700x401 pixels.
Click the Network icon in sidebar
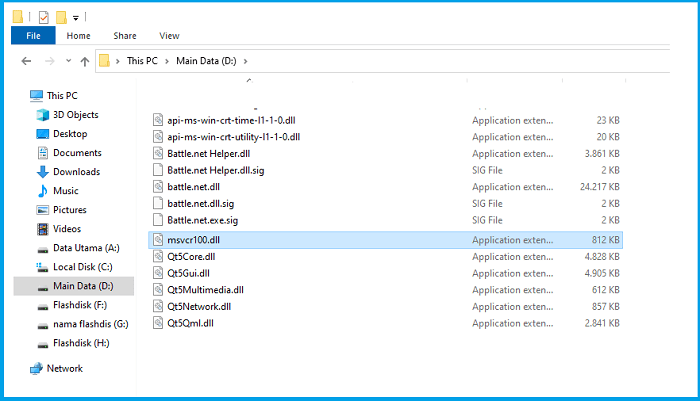tap(36, 369)
